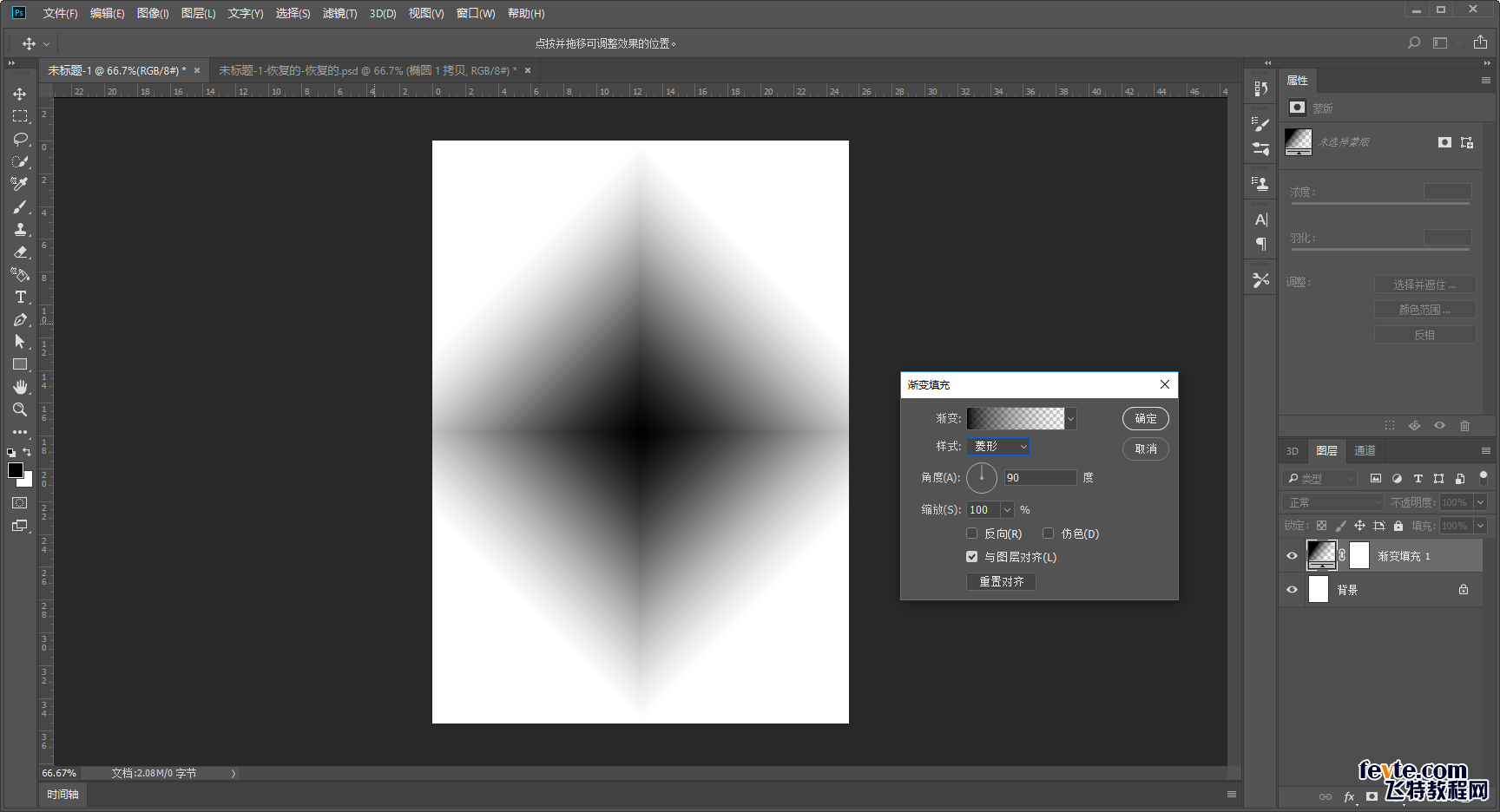Click 取消 in gradient fill dialog

click(x=1146, y=449)
